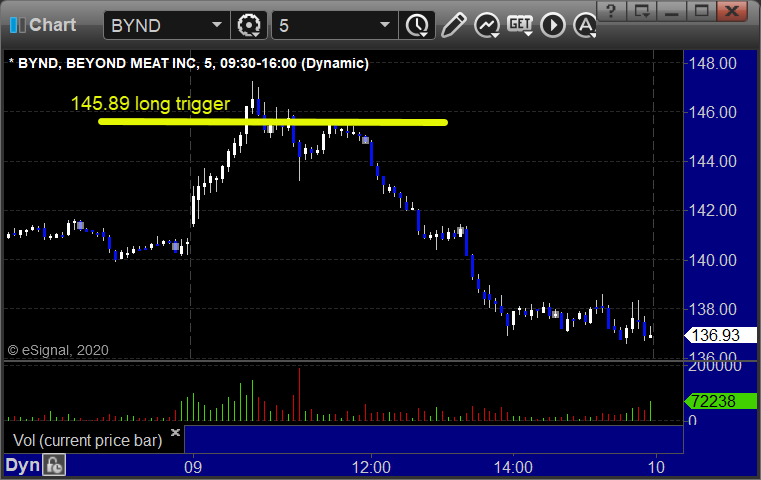Select the drawing pencil tool
Image resolution: width=761 pixels, height=480 pixels.
(x=454, y=25)
